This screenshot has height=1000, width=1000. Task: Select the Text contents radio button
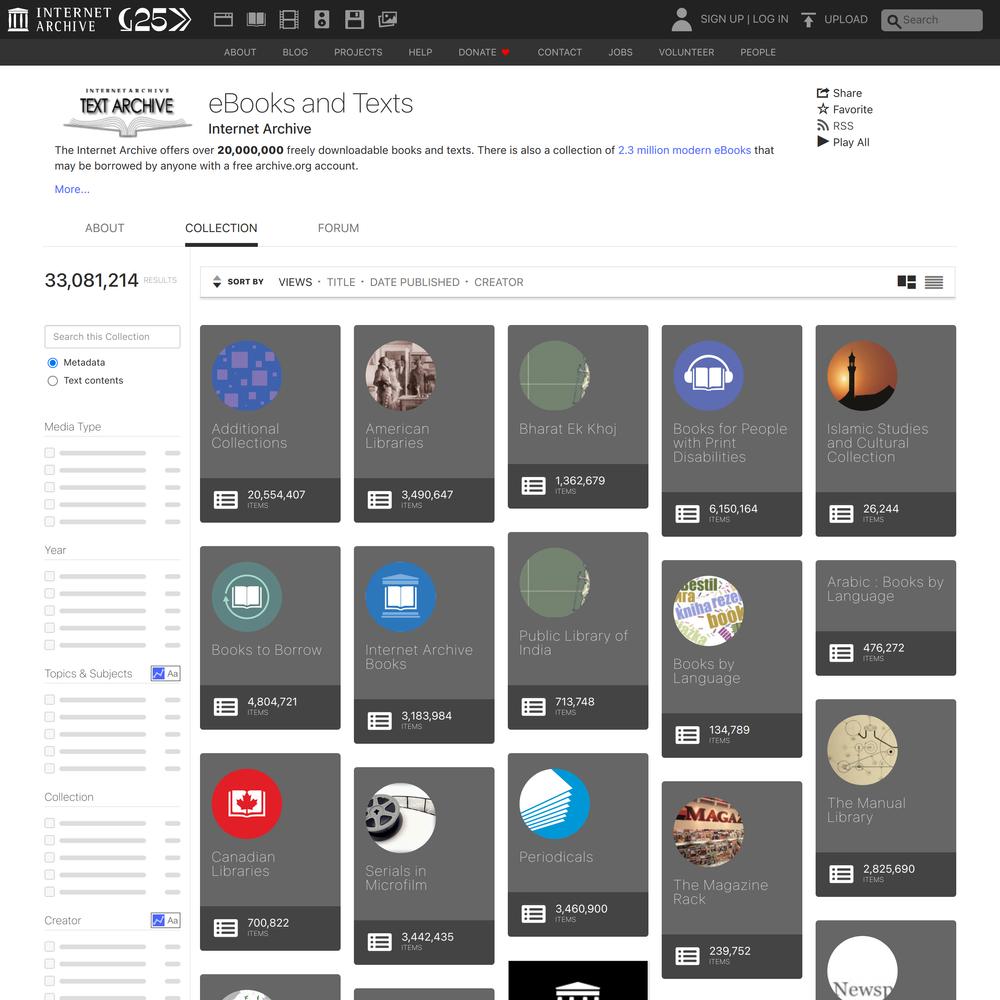tap(52, 381)
